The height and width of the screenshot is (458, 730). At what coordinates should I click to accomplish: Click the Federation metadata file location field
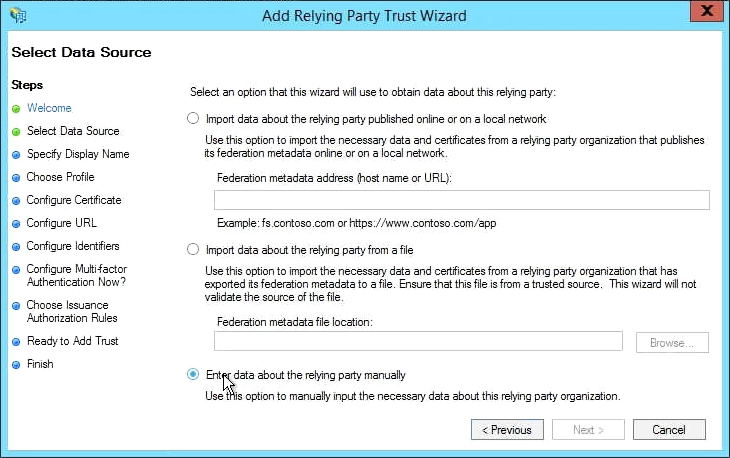418,342
